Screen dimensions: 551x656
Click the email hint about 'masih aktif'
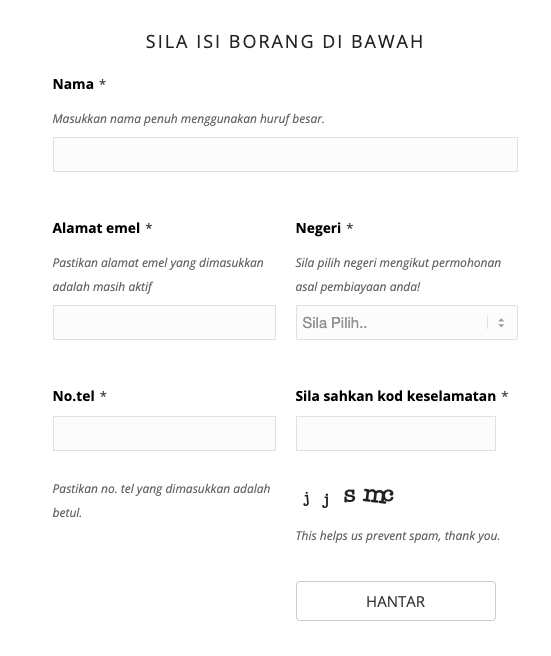click(x=158, y=274)
